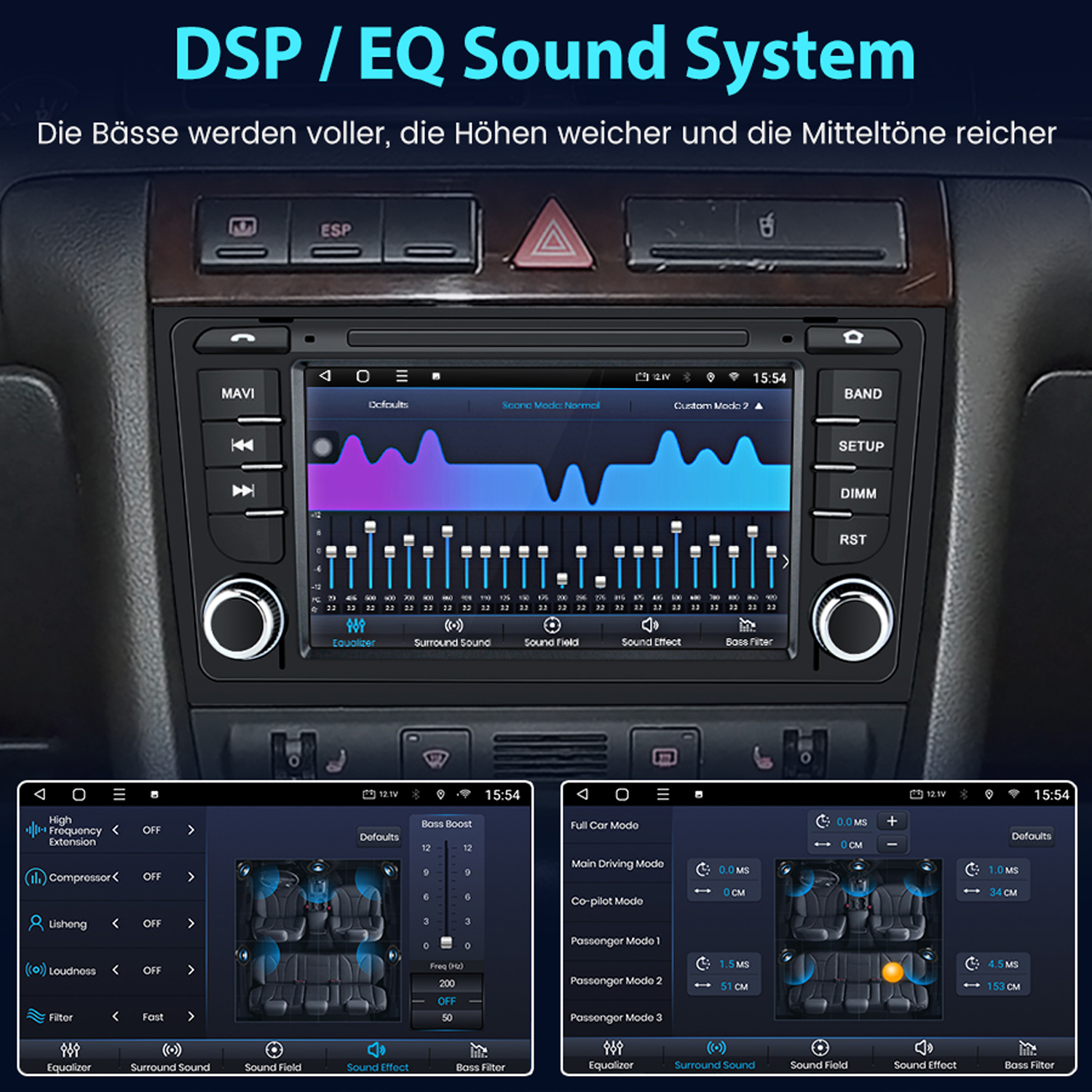The image size is (1092, 1092).
Task: Hit the next track hardware button
Action: pyautogui.click(x=242, y=491)
